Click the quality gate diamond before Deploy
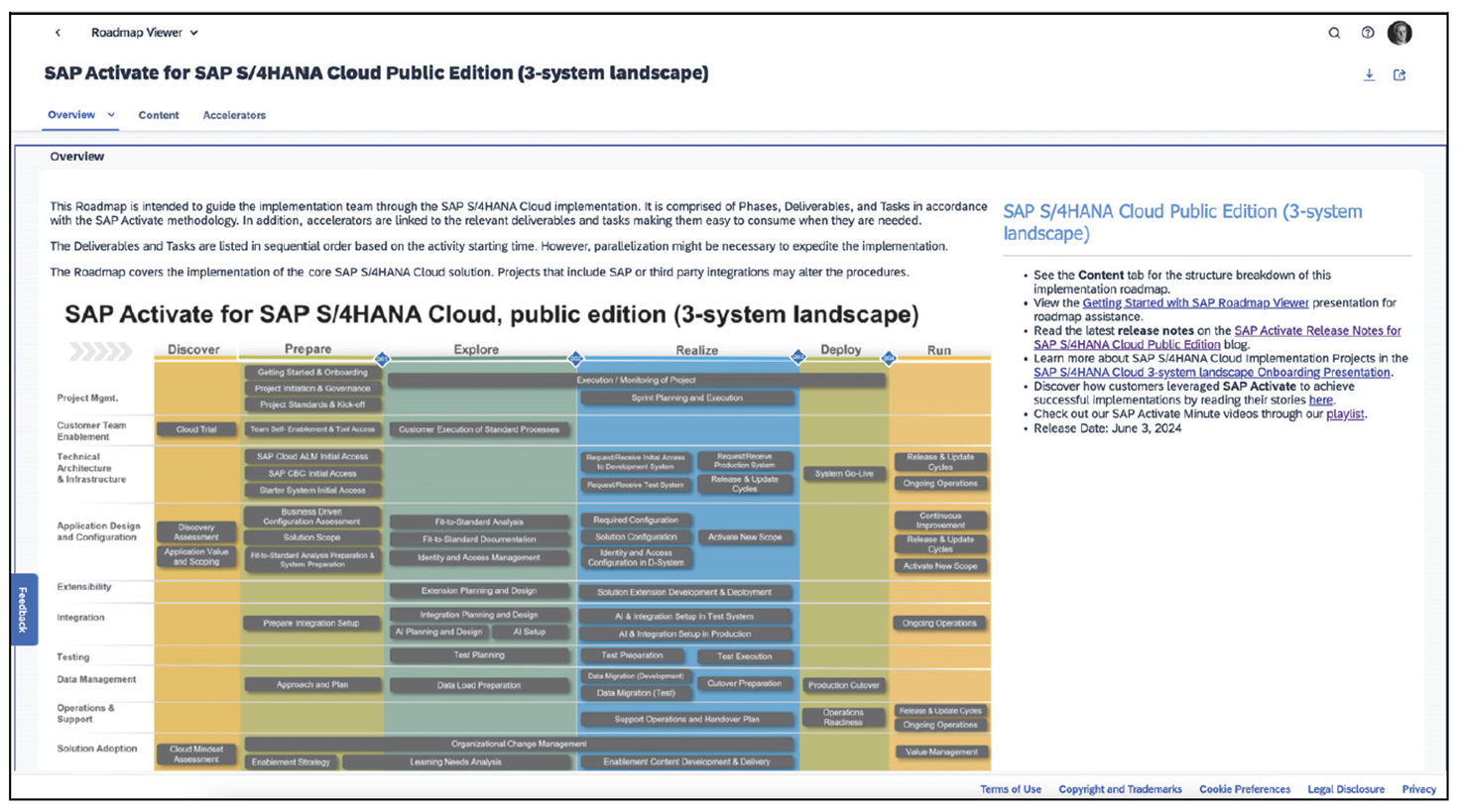The width and height of the screenshot is (1461, 812). (796, 357)
